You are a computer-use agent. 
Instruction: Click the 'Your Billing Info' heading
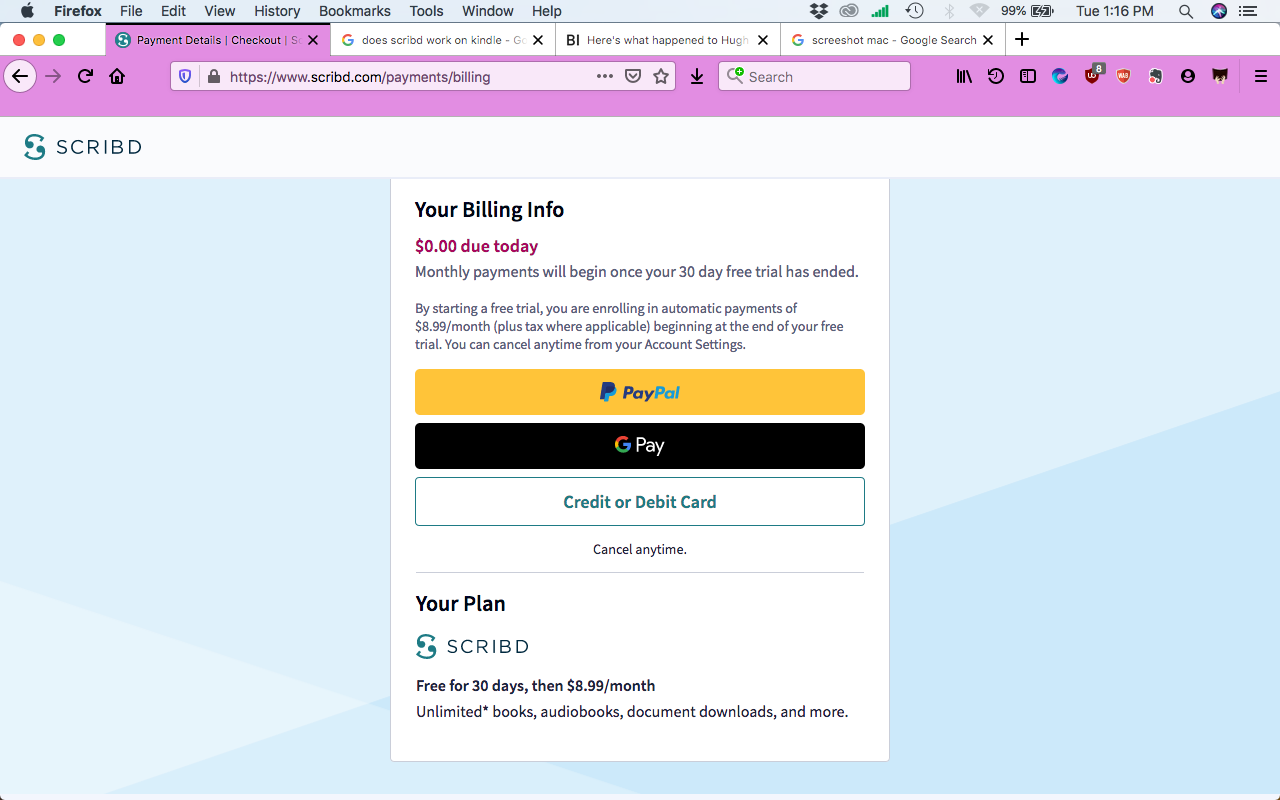point(490,210)
